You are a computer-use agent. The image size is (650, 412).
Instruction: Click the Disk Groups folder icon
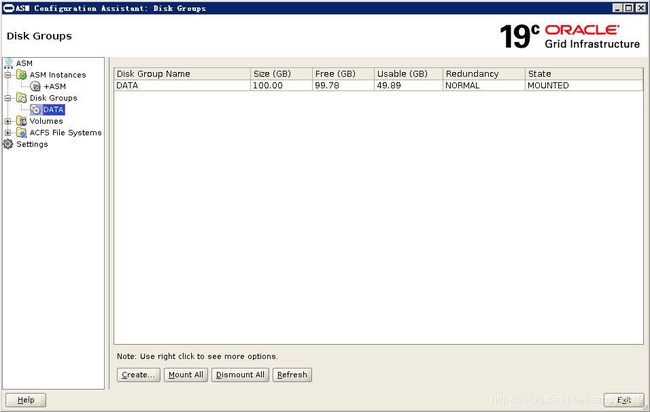[x=22, y=98]
